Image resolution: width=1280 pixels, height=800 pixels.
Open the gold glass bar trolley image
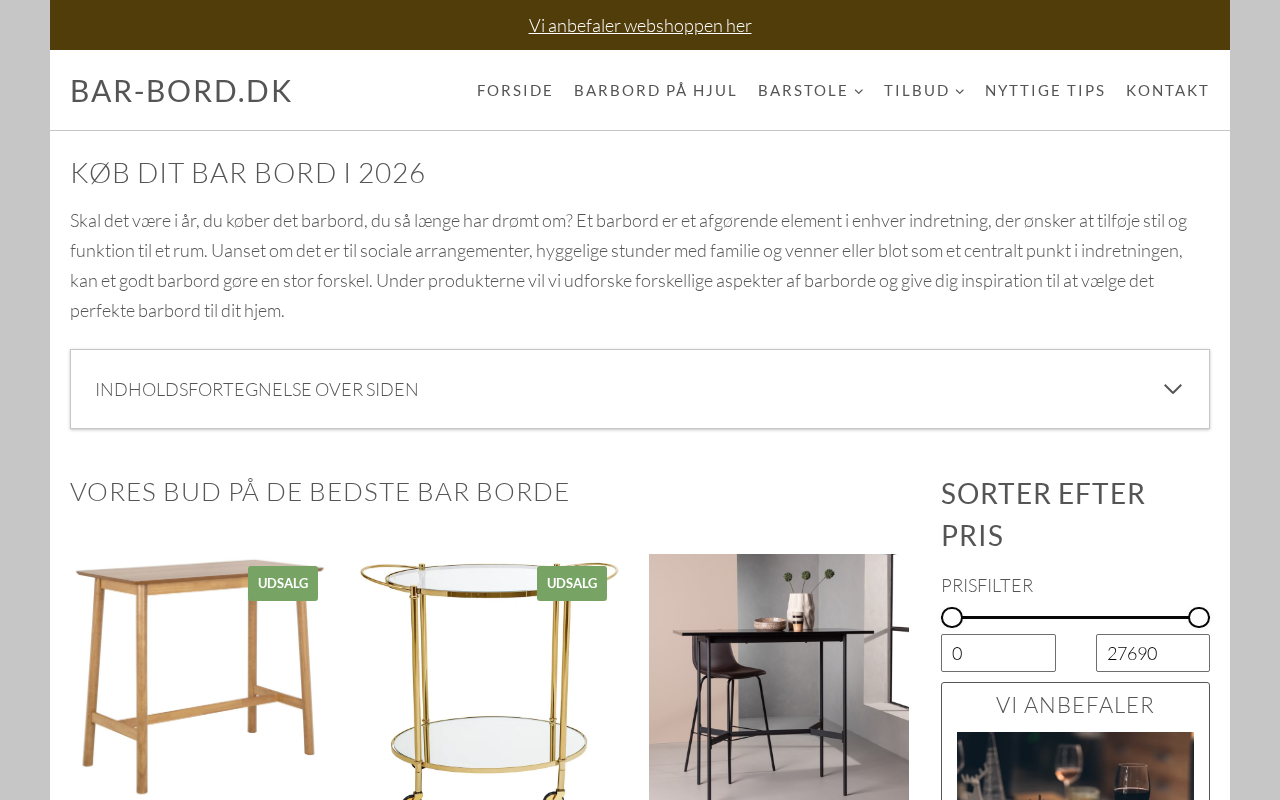coord(489,677)
